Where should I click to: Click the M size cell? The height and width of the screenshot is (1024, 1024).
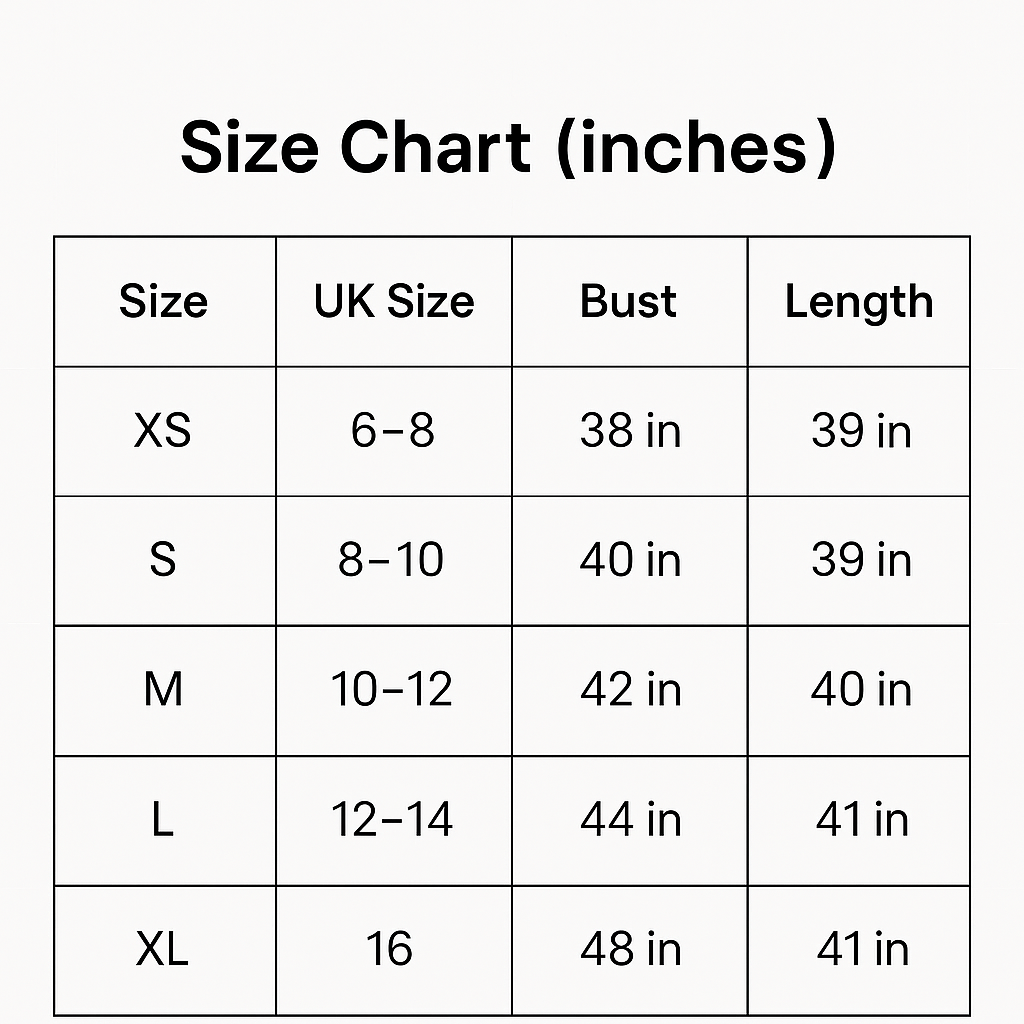tap(163, 690)
